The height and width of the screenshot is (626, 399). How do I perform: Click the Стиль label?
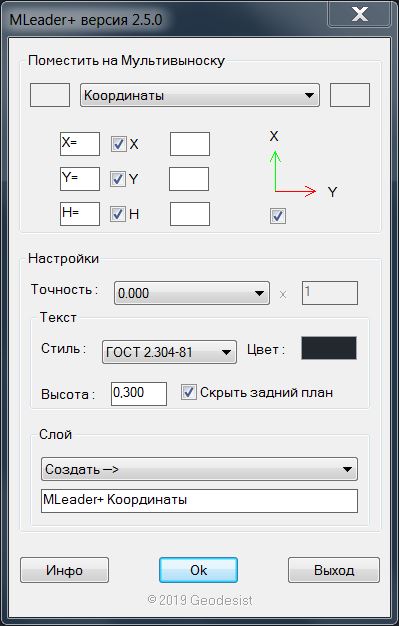(64, 349)
